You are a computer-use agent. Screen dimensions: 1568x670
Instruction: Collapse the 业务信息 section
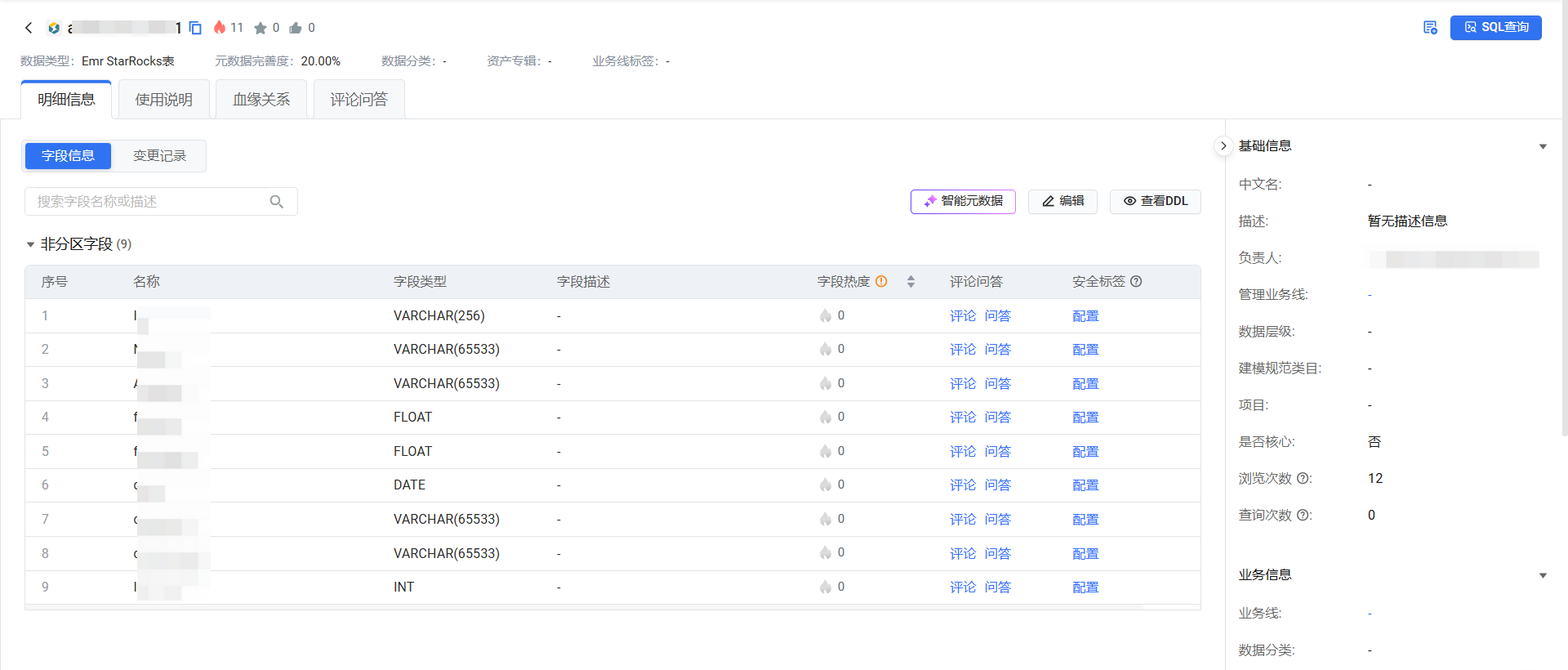point(1543,576)
